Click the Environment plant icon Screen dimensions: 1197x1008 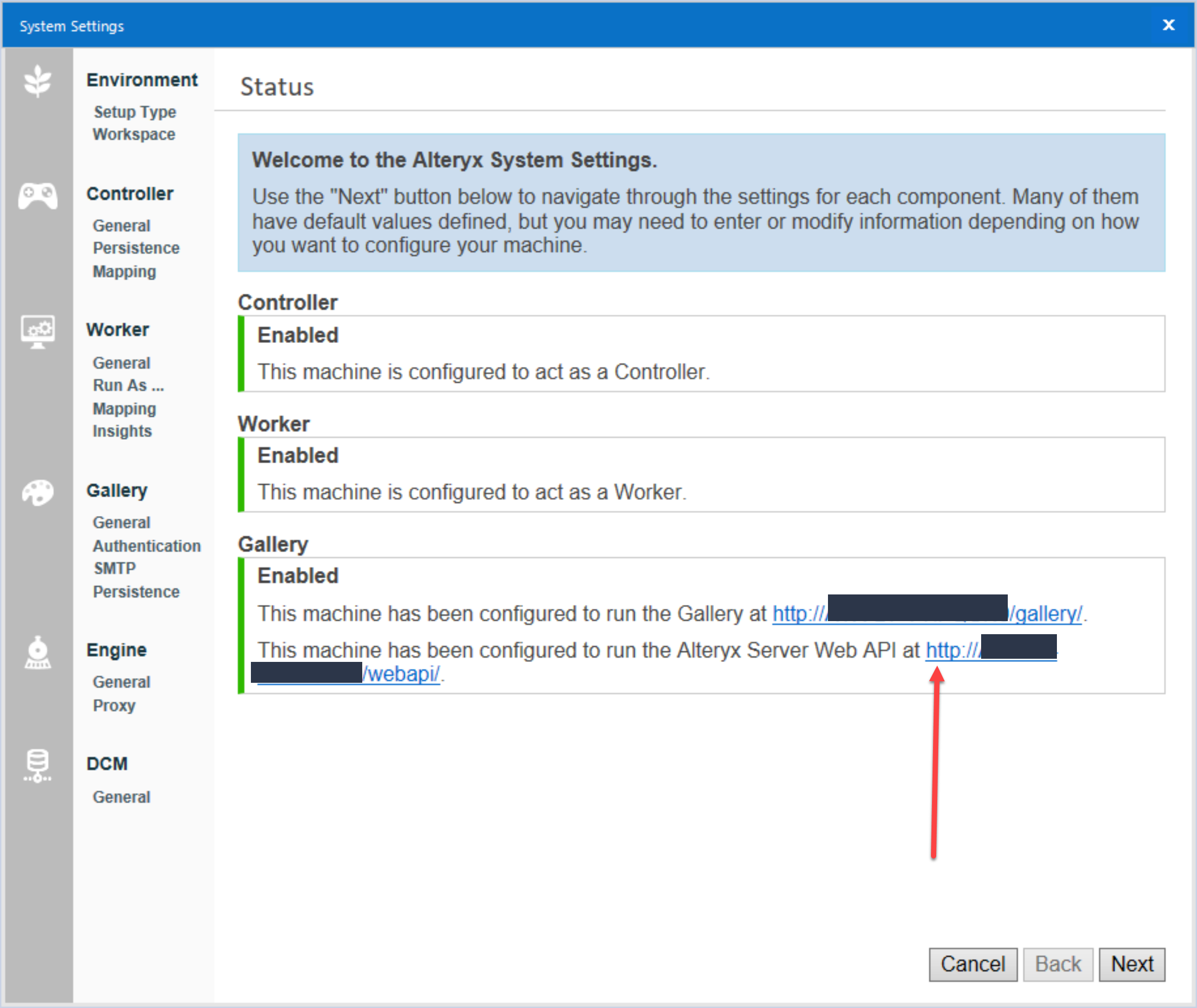tap(38, 81)
